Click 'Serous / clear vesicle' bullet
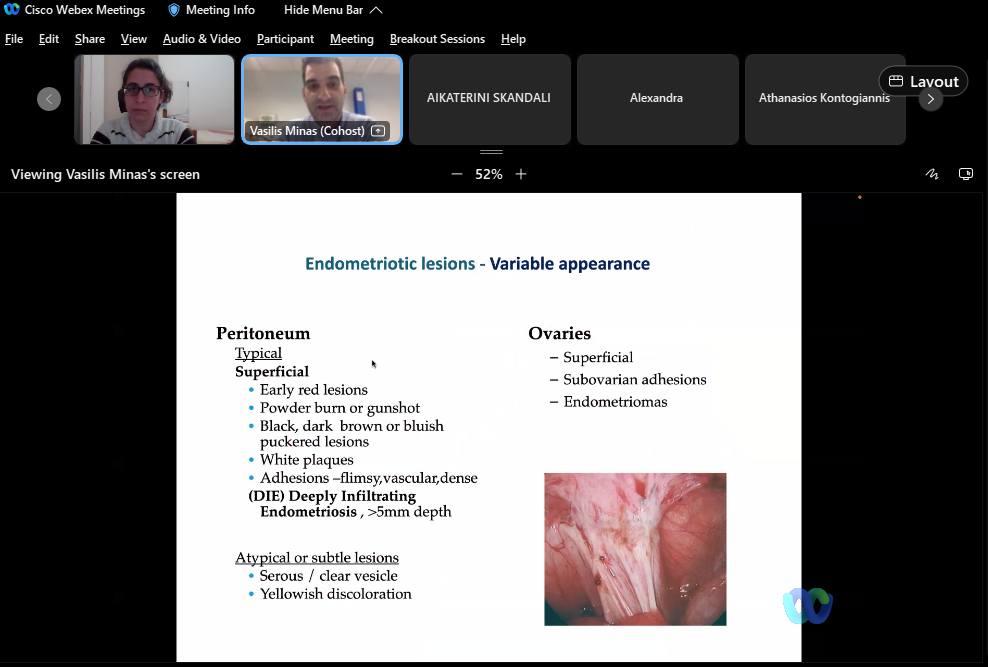Viewport: 988px width, 667px height. (328, 576)
